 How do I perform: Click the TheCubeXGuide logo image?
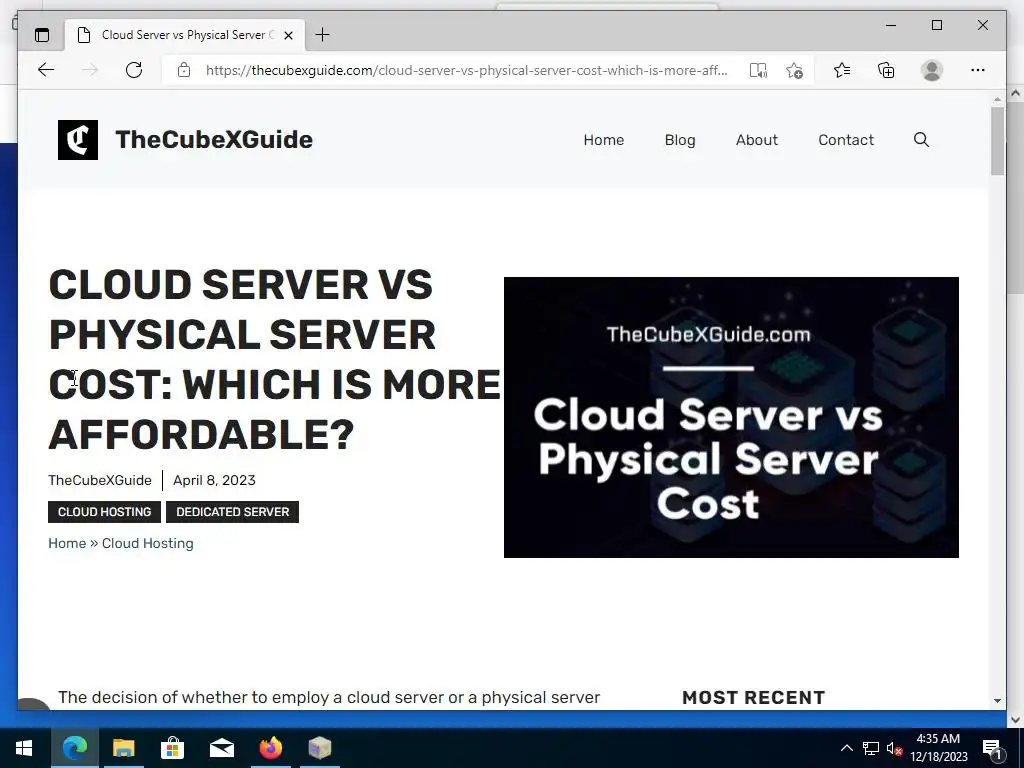(x=78, y=140)
